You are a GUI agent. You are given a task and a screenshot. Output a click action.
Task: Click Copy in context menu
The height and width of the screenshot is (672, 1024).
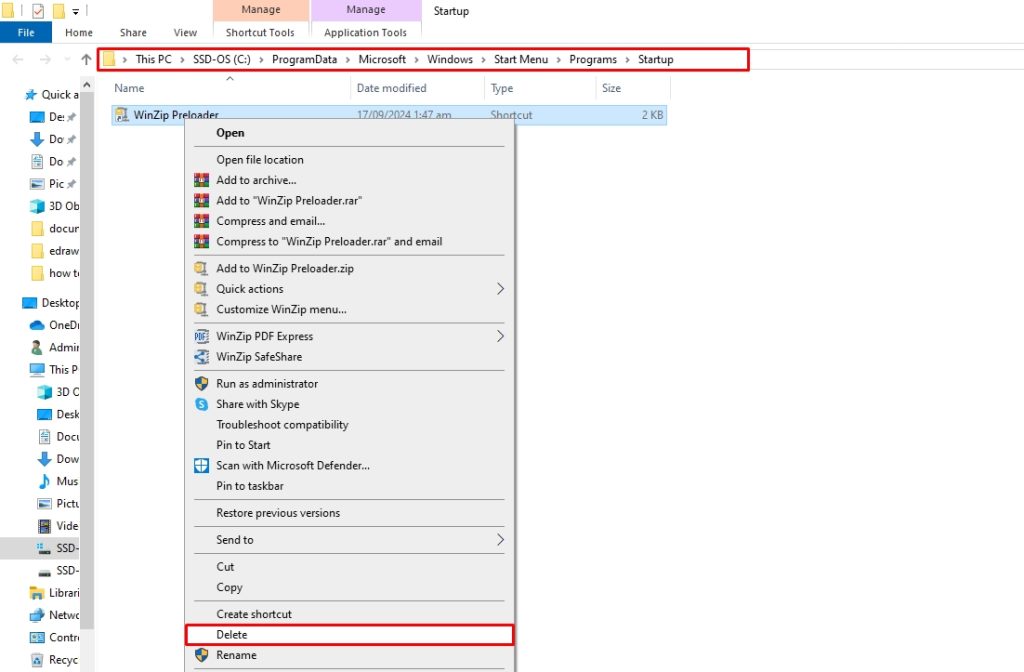click(349, 587)
